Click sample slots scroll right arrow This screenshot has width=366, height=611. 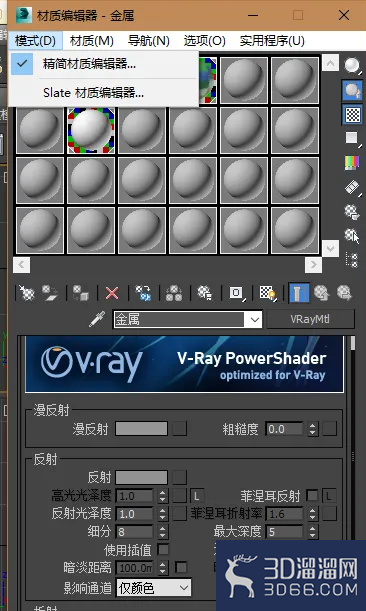(313, 265)
